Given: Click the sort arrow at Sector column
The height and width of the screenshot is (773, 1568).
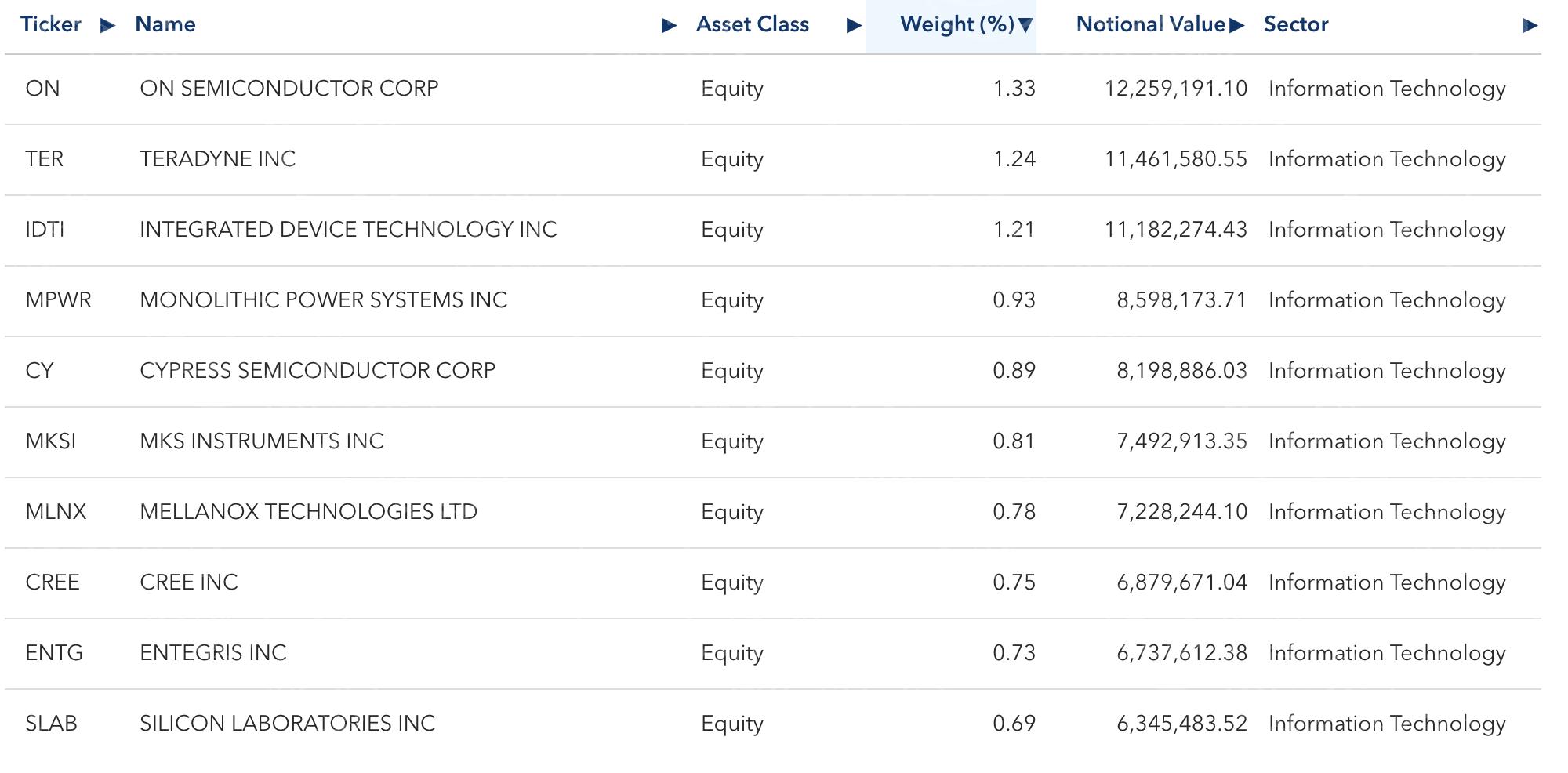Looking at the screenshot, I should (x=1529, y=26).
